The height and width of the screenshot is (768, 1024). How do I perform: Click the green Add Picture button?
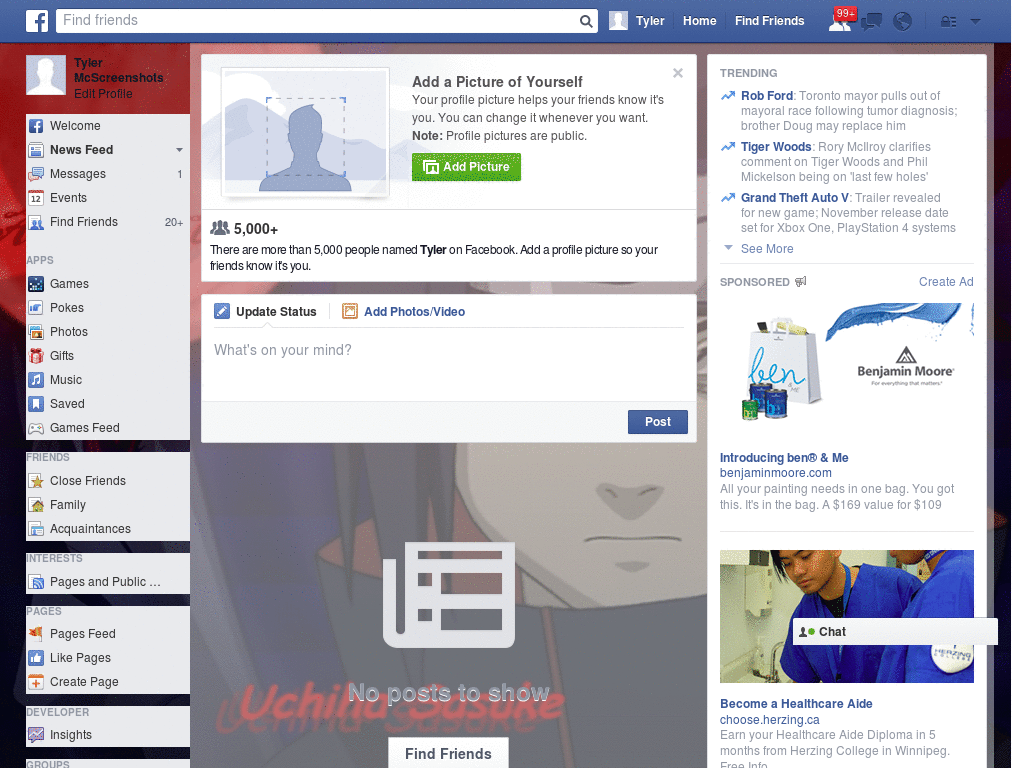pos(466,167)
